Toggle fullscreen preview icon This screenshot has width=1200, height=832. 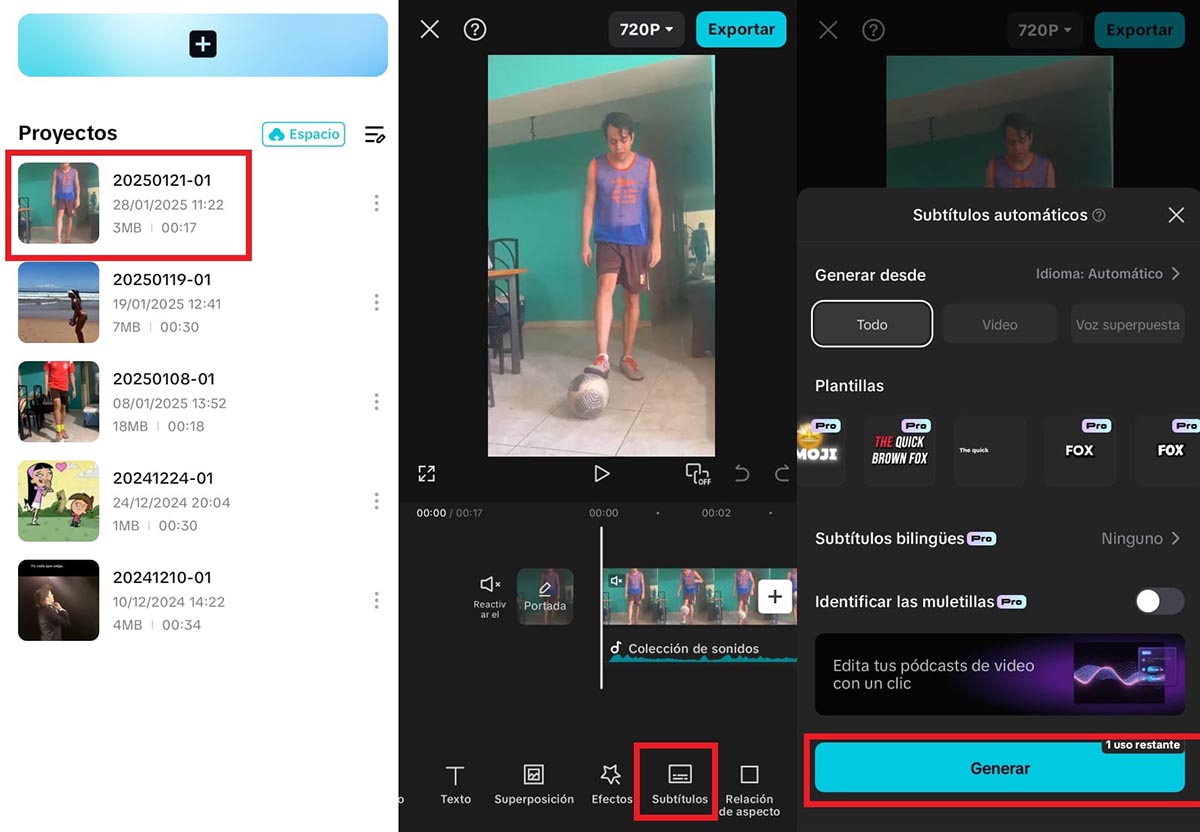427,473
